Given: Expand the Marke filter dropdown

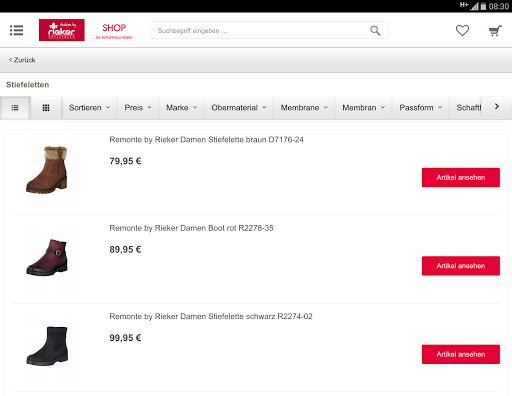Looking at the screenshot, I should [x=181, y=108].
